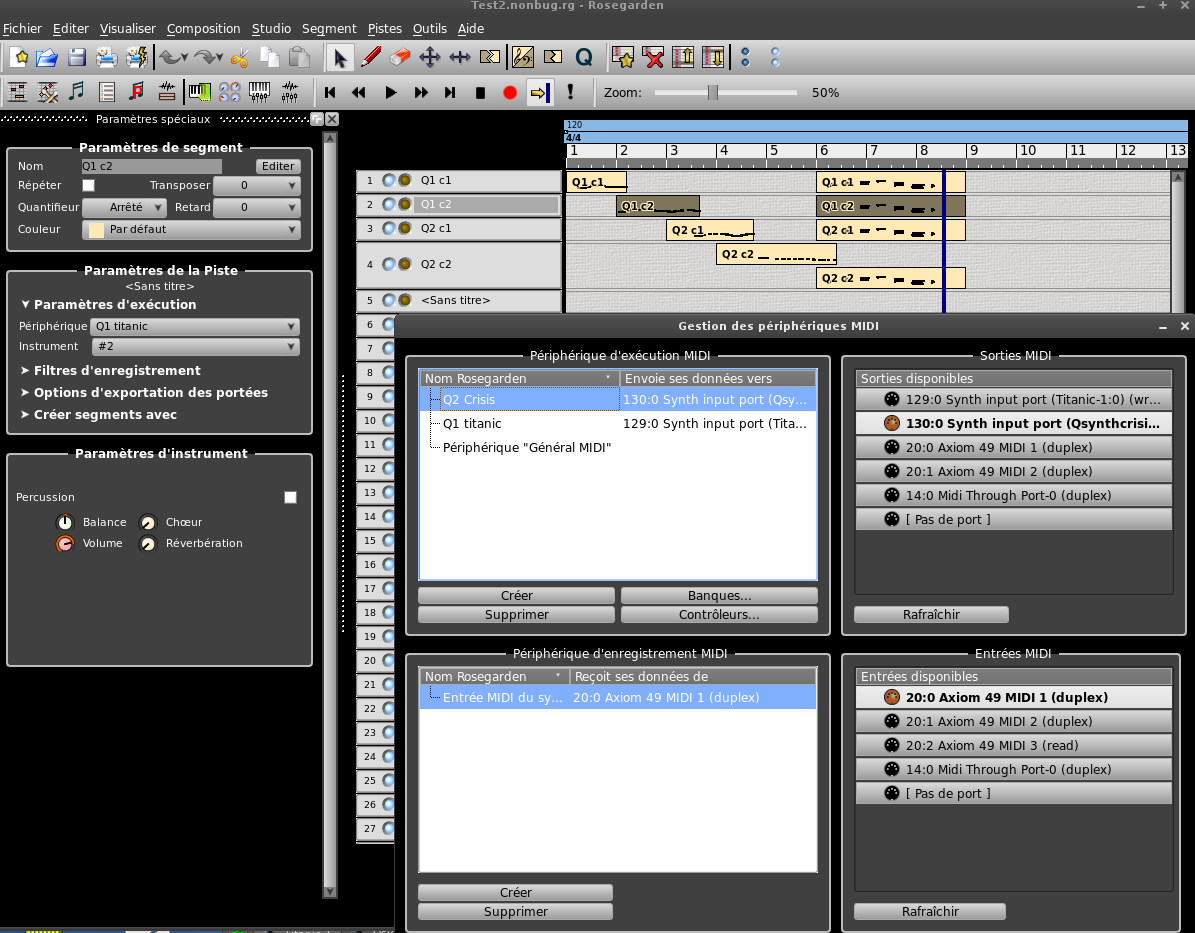The height and width of the screenshot is (933, 1195).
Task: Select the arrow Select tool
Action: point(340,58)
